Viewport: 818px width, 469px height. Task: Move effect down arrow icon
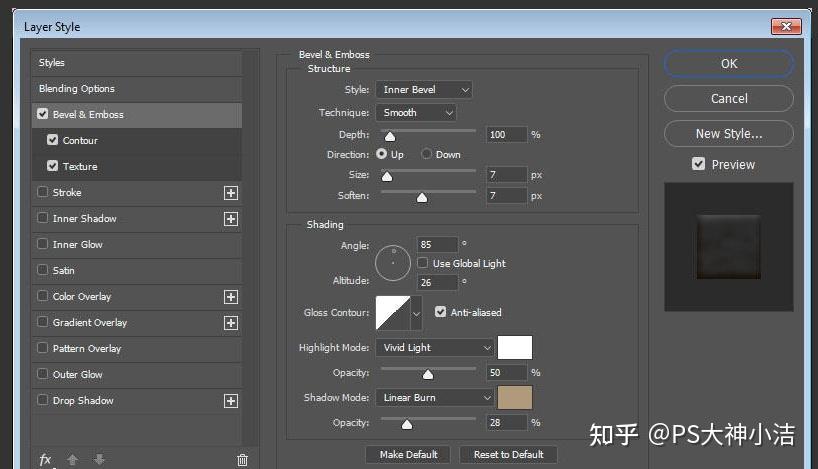[x=99, y=460]
